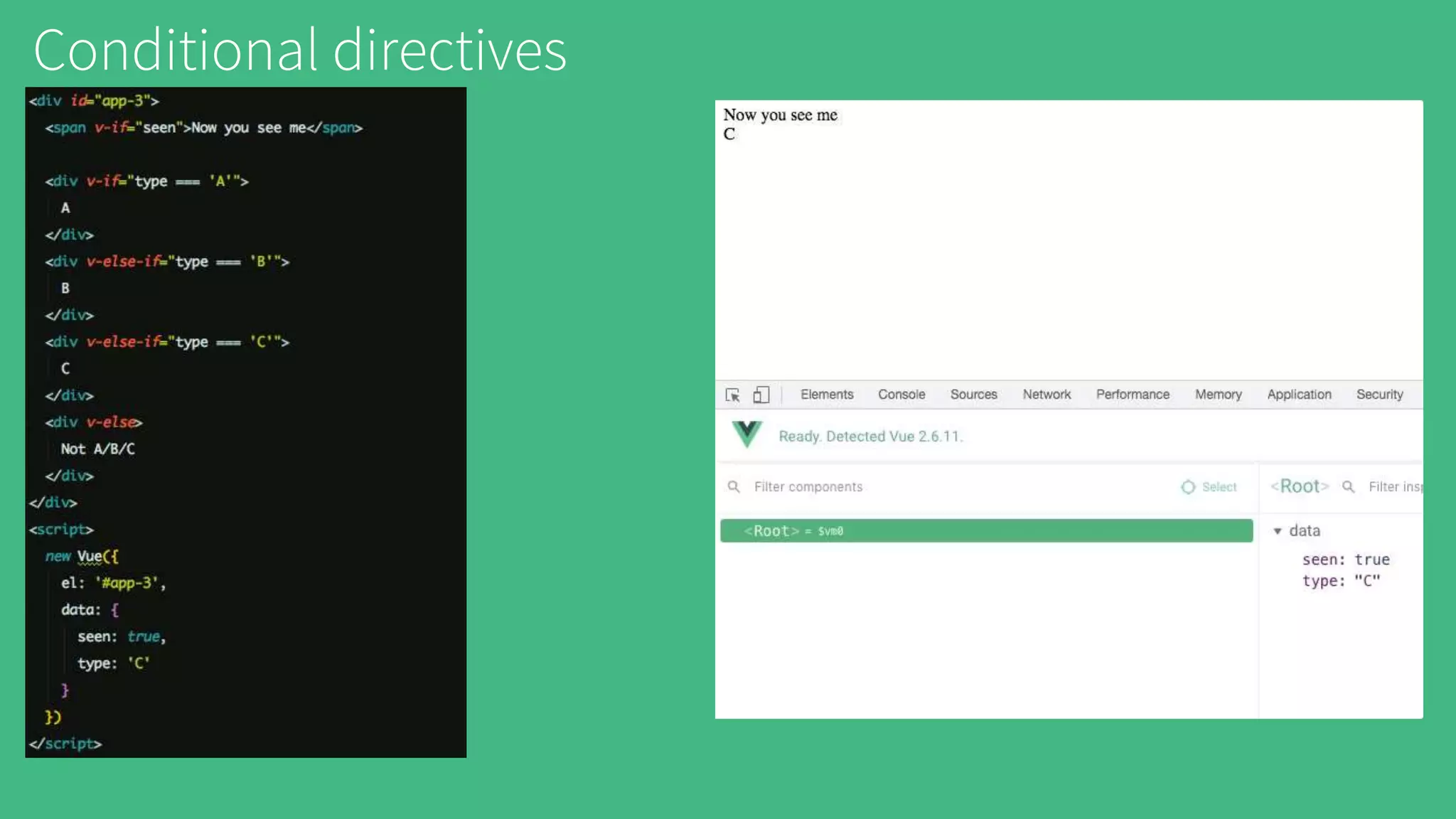Select the Root component row
Screen dimensions: 1456x819
click(987, 531)
